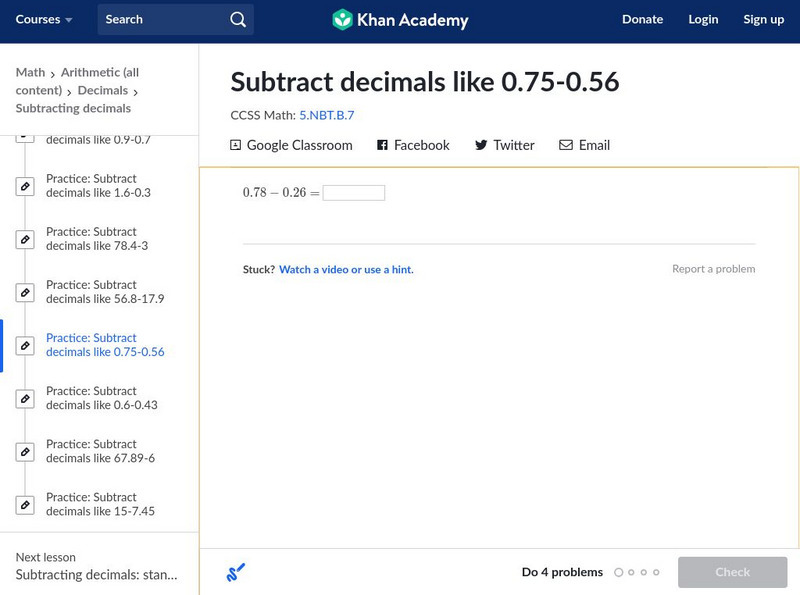This screenshot has width=800, height=595.
Task: Click practice icon for 'decimals like 1.6-0.3'
Action: coord(26,186)
